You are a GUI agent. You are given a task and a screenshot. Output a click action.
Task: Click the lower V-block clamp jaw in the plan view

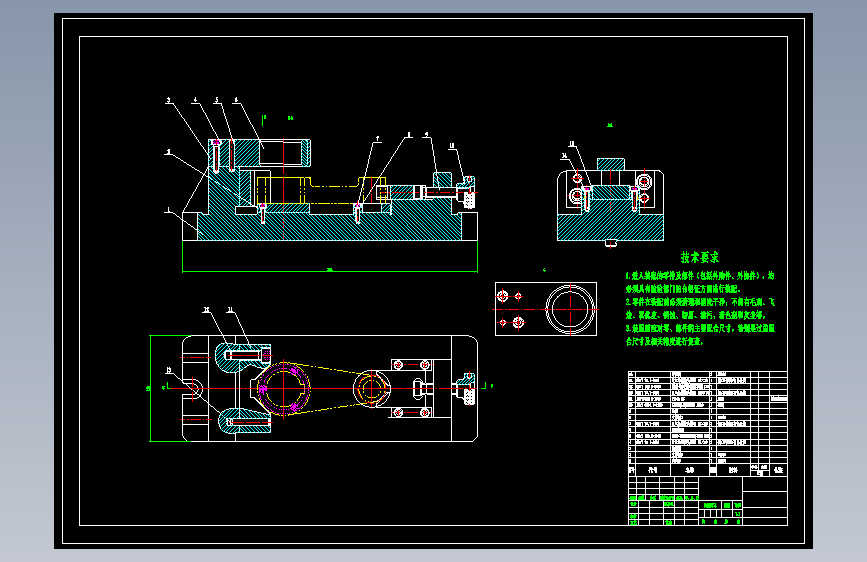coord(244,420)
